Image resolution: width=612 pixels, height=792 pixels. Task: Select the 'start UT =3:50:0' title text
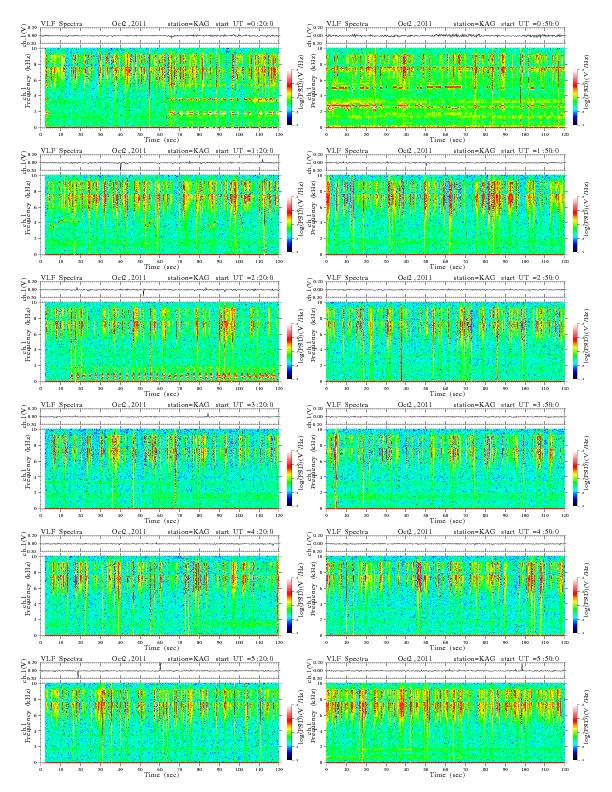coord(531,405)
